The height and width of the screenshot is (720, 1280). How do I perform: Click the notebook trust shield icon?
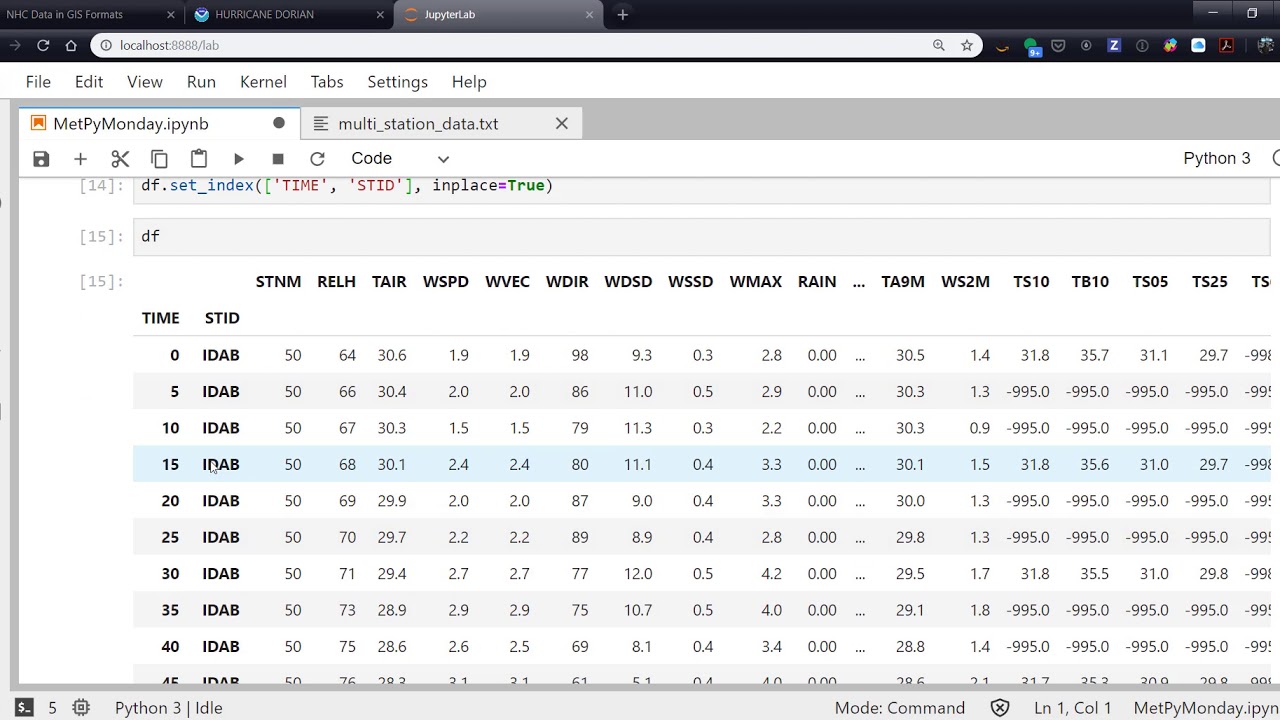[x=999, y=708]
